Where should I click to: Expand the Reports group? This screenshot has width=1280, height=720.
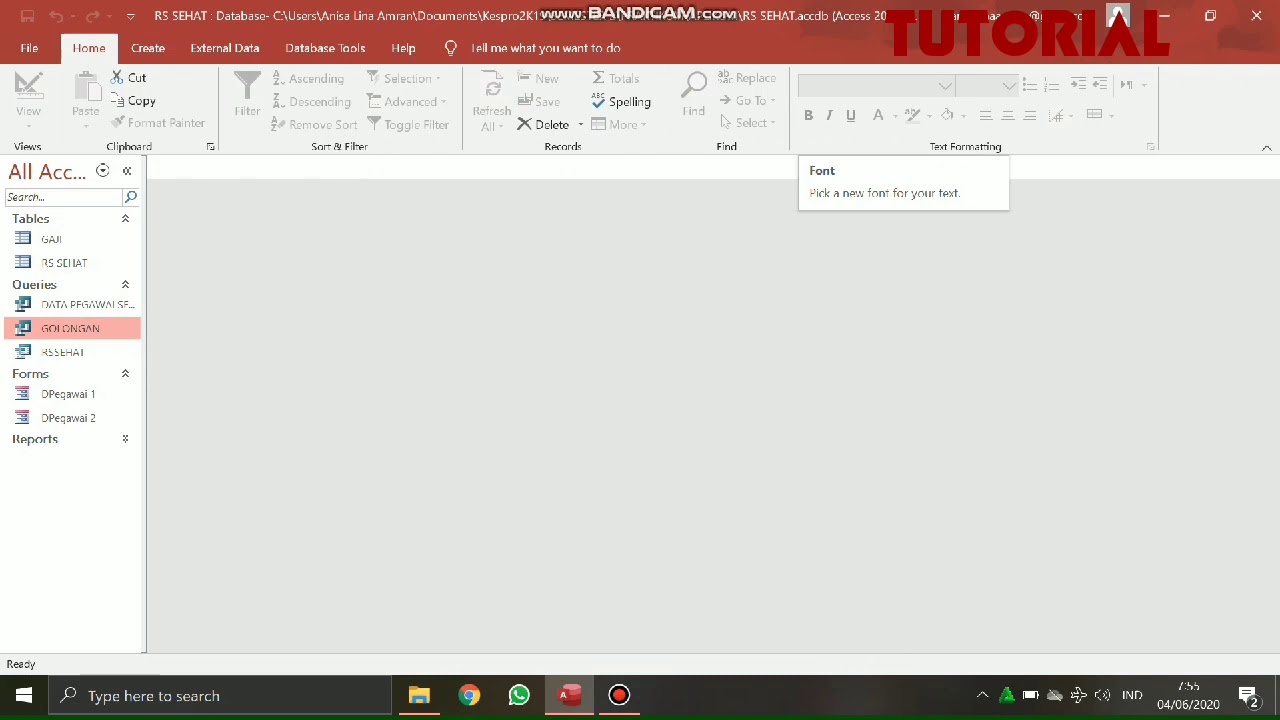(125, 439)
